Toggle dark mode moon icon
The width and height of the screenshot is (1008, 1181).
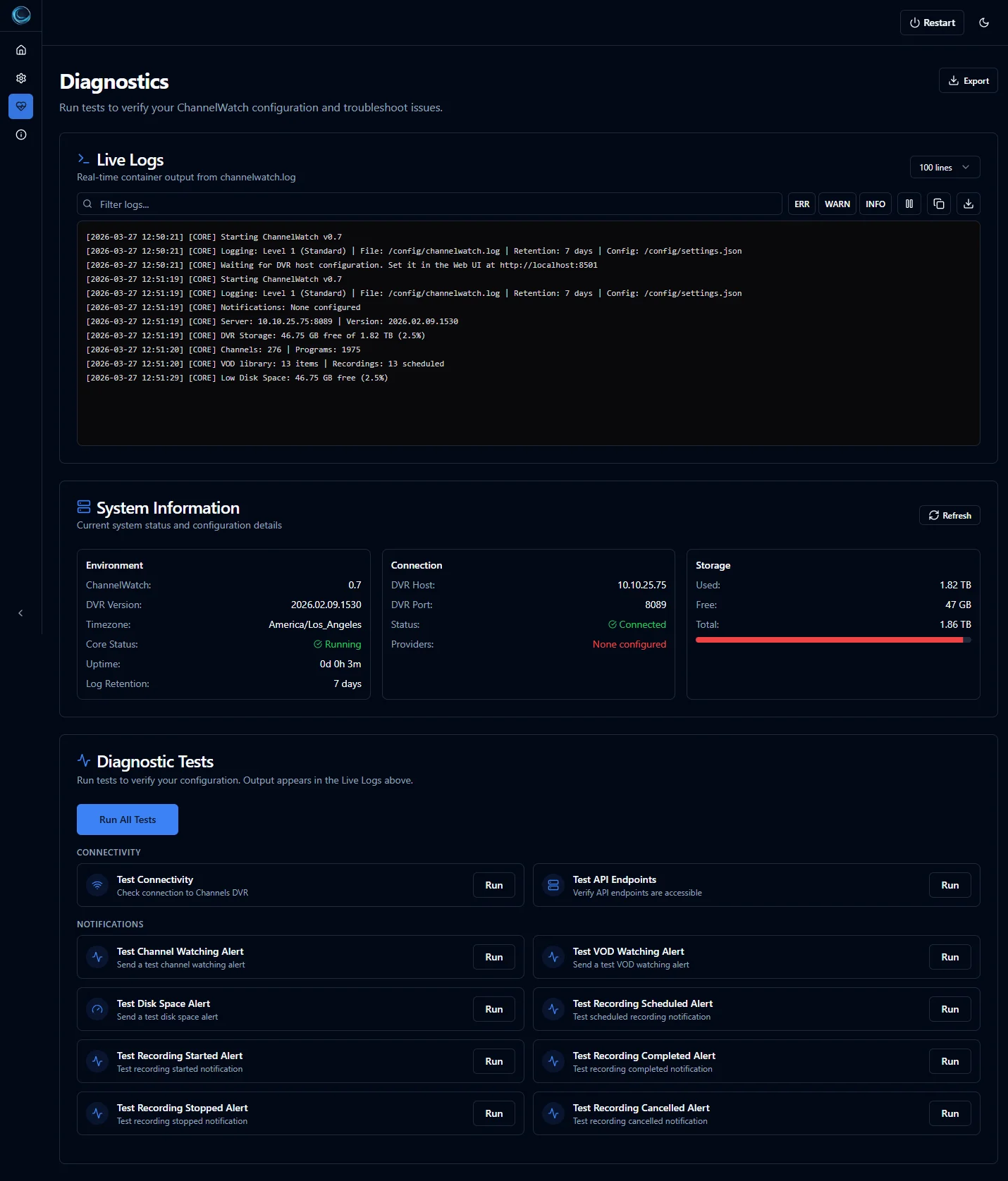click(984, 23)
